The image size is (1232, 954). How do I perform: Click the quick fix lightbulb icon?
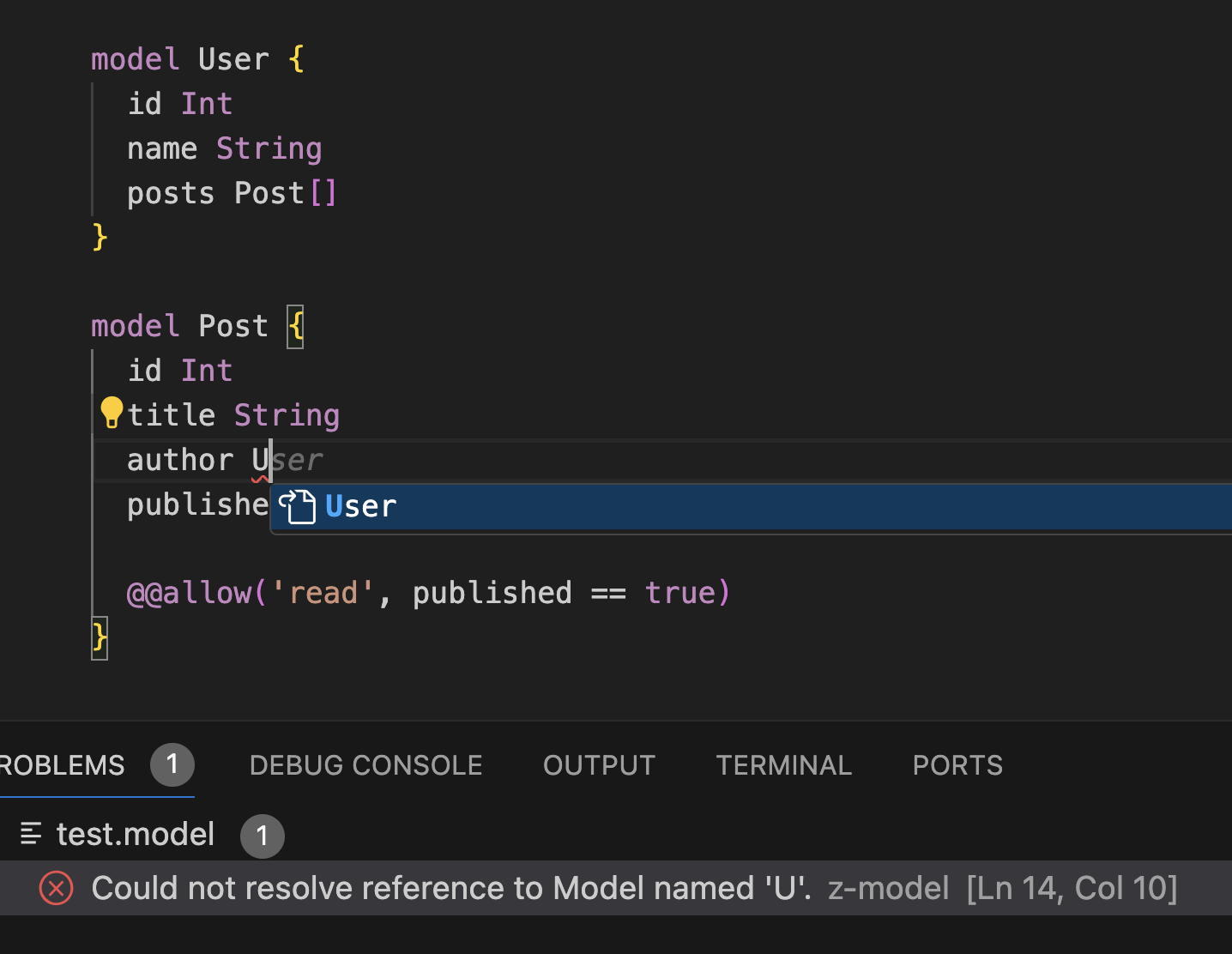coord(111,412)
